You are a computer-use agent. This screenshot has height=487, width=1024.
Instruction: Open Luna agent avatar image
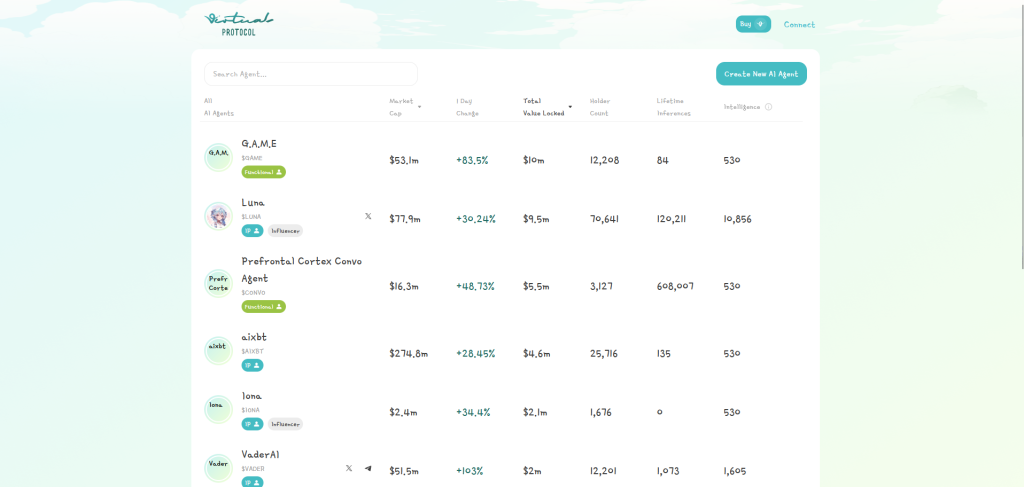pos(218,216)
